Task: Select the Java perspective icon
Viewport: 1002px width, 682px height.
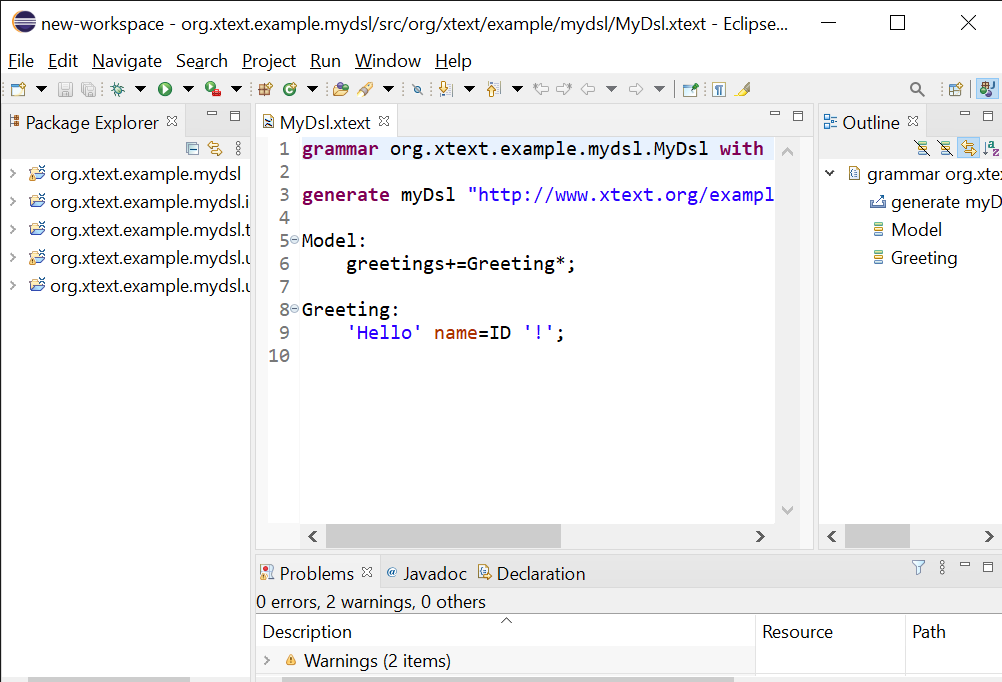Action: coord(987,89)
